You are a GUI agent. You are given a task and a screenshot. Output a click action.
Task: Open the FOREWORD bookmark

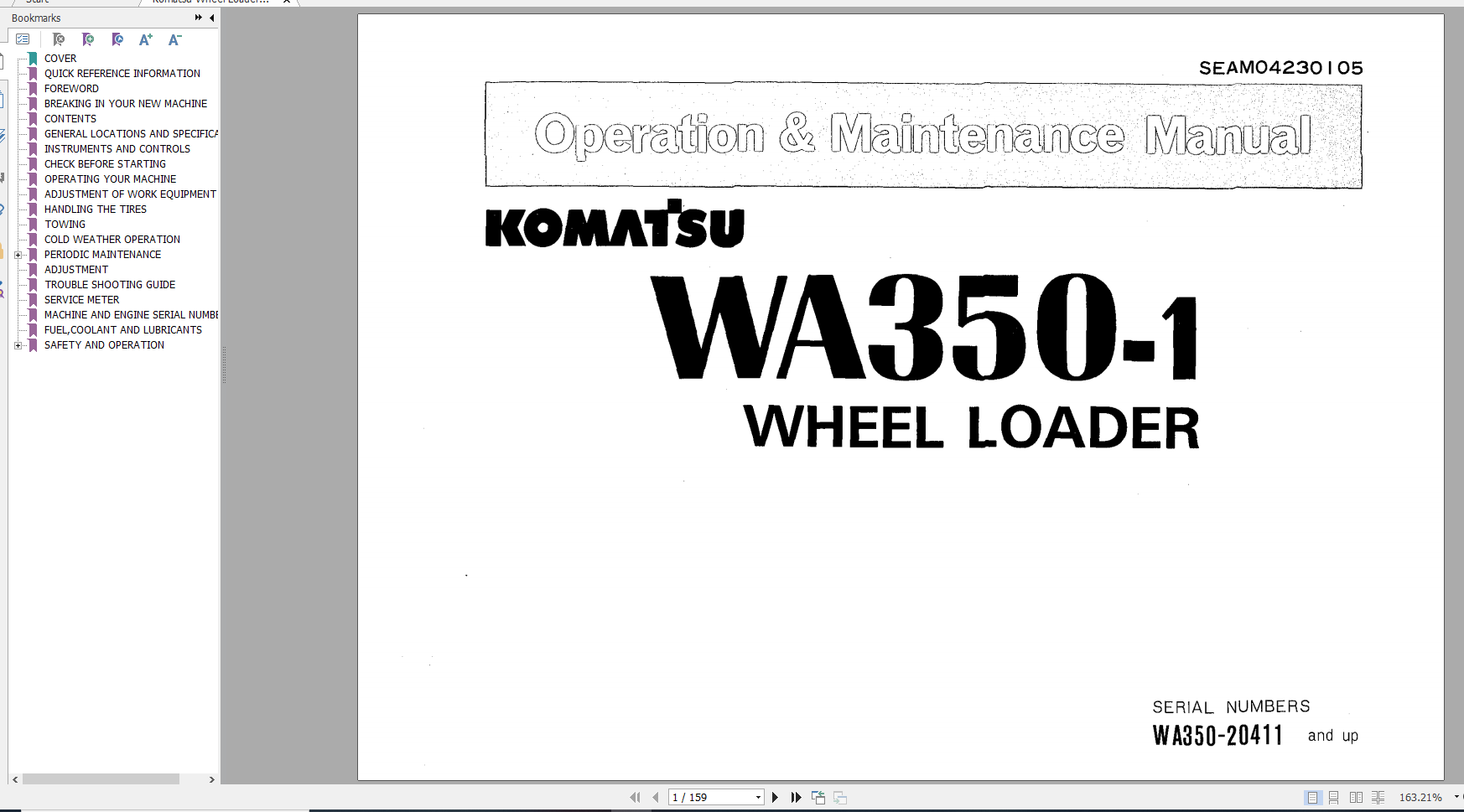click(x=71, y=89)
